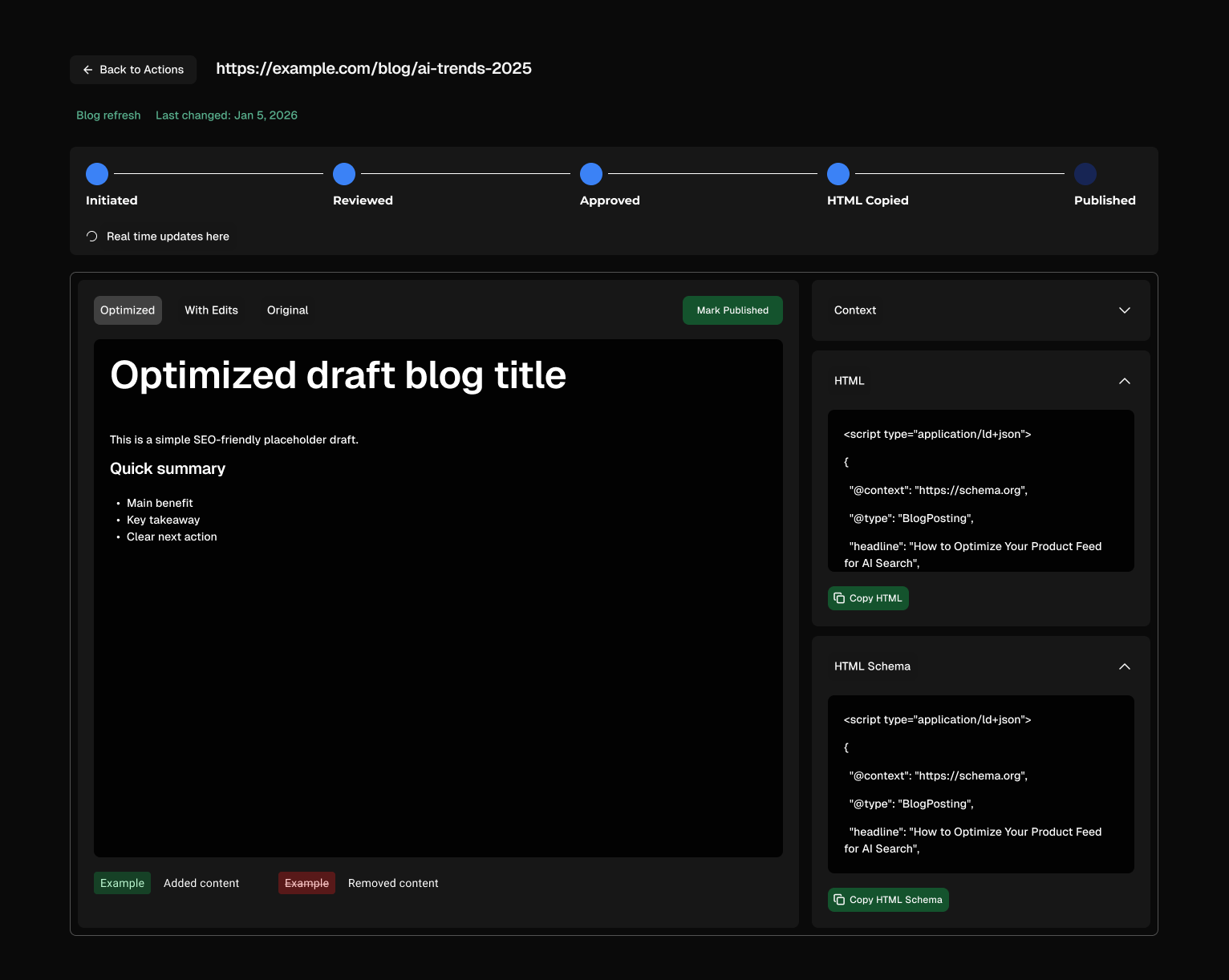Expand the Context section

(1125, 310)
